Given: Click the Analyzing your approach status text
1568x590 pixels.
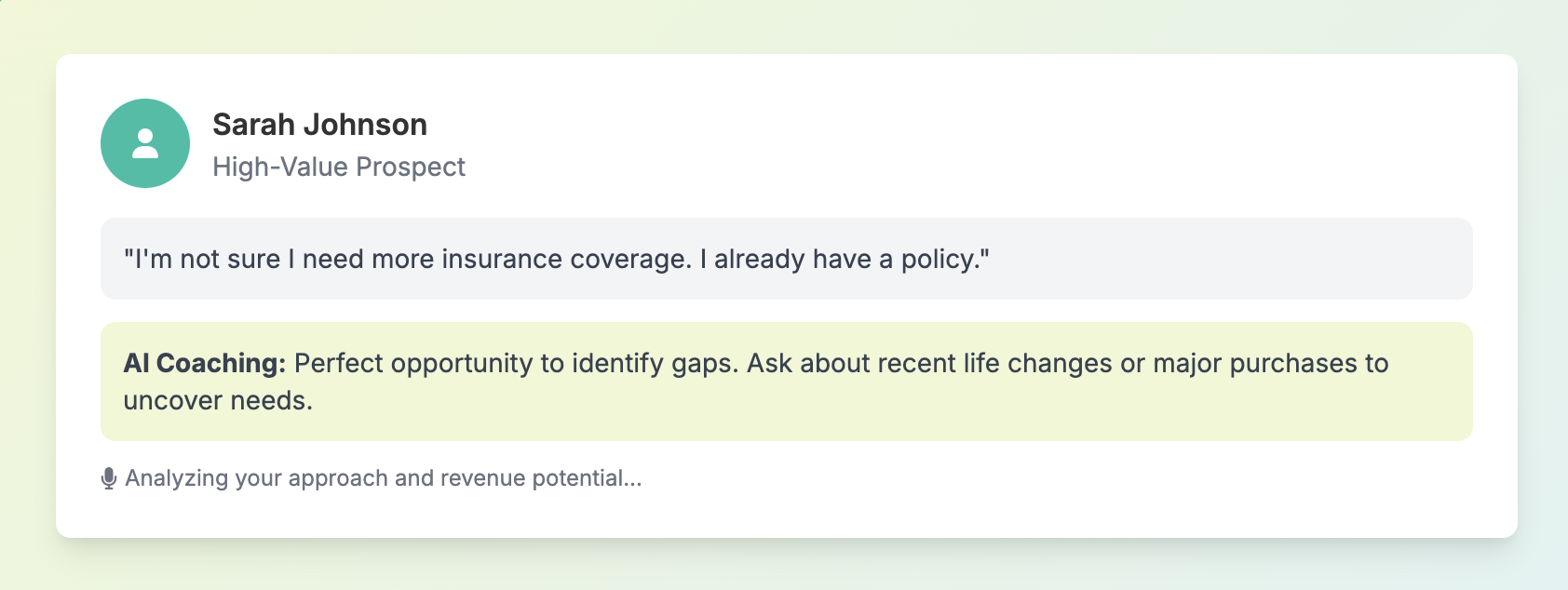Looking at the screenshot, I should pos(384,478).
